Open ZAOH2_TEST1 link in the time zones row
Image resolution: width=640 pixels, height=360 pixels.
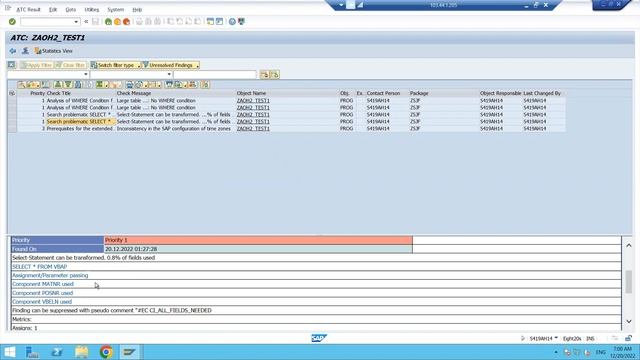(x=253, y=129)
